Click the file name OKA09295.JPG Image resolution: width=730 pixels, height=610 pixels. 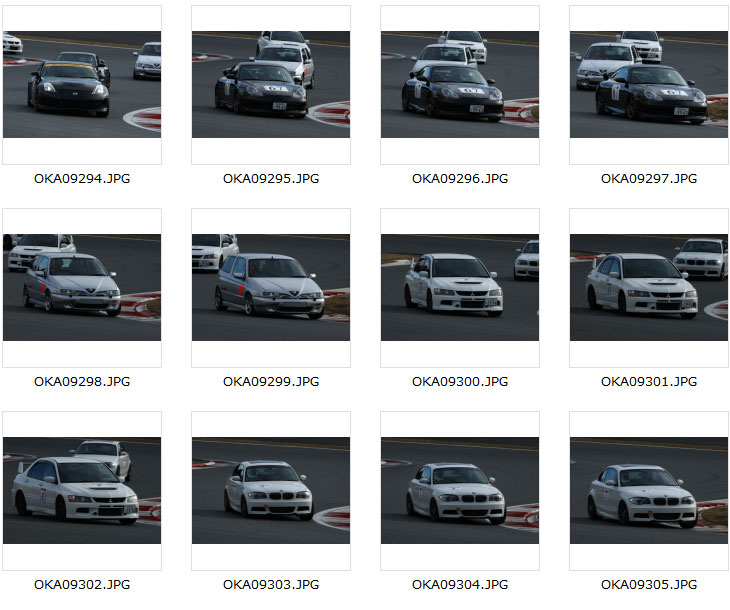point(271,179)
